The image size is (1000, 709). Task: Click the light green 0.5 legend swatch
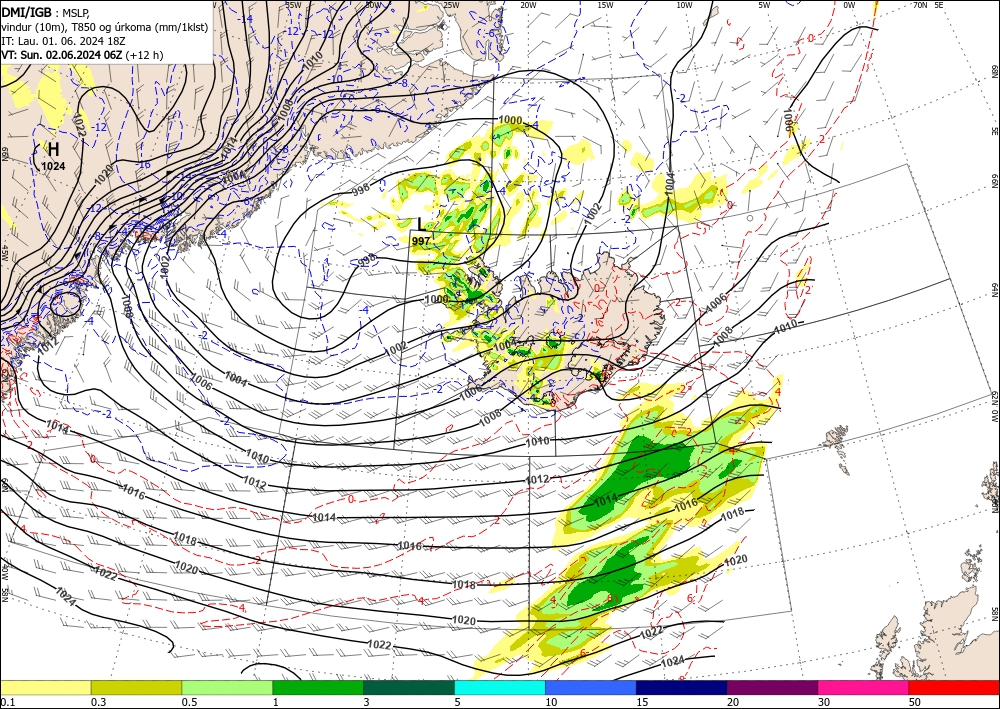point(227,687)
